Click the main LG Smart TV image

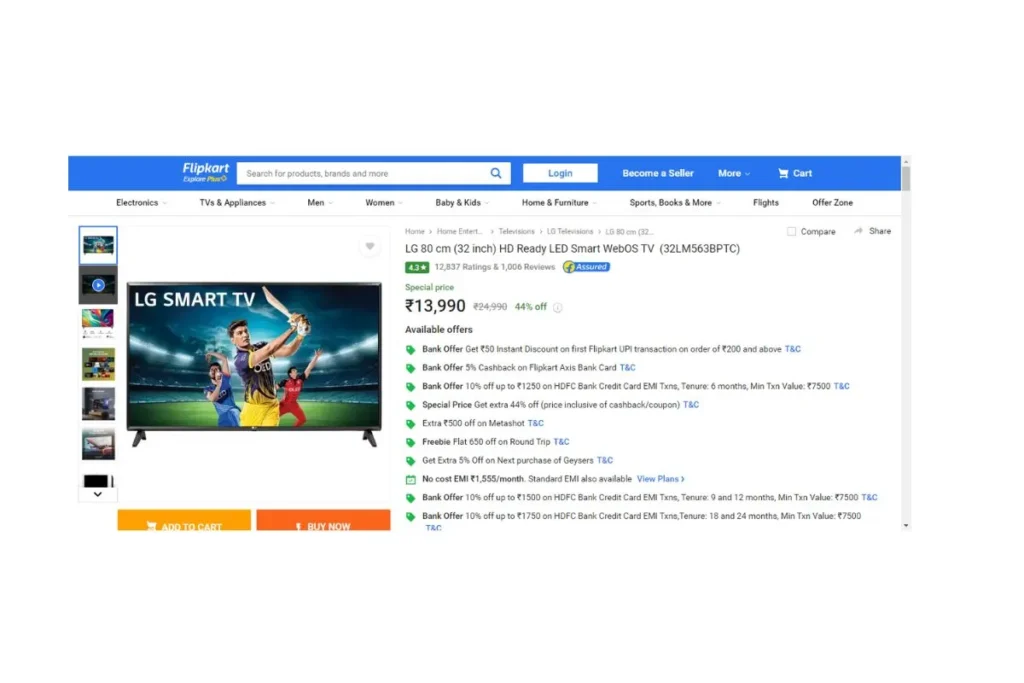click(x=253, y=364)
